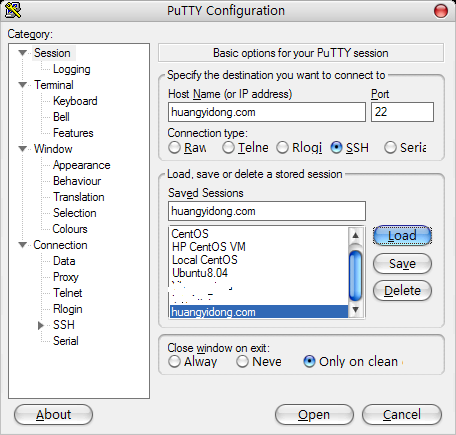
Task: Select the Telnet connection type
Action: pos(228,147)
